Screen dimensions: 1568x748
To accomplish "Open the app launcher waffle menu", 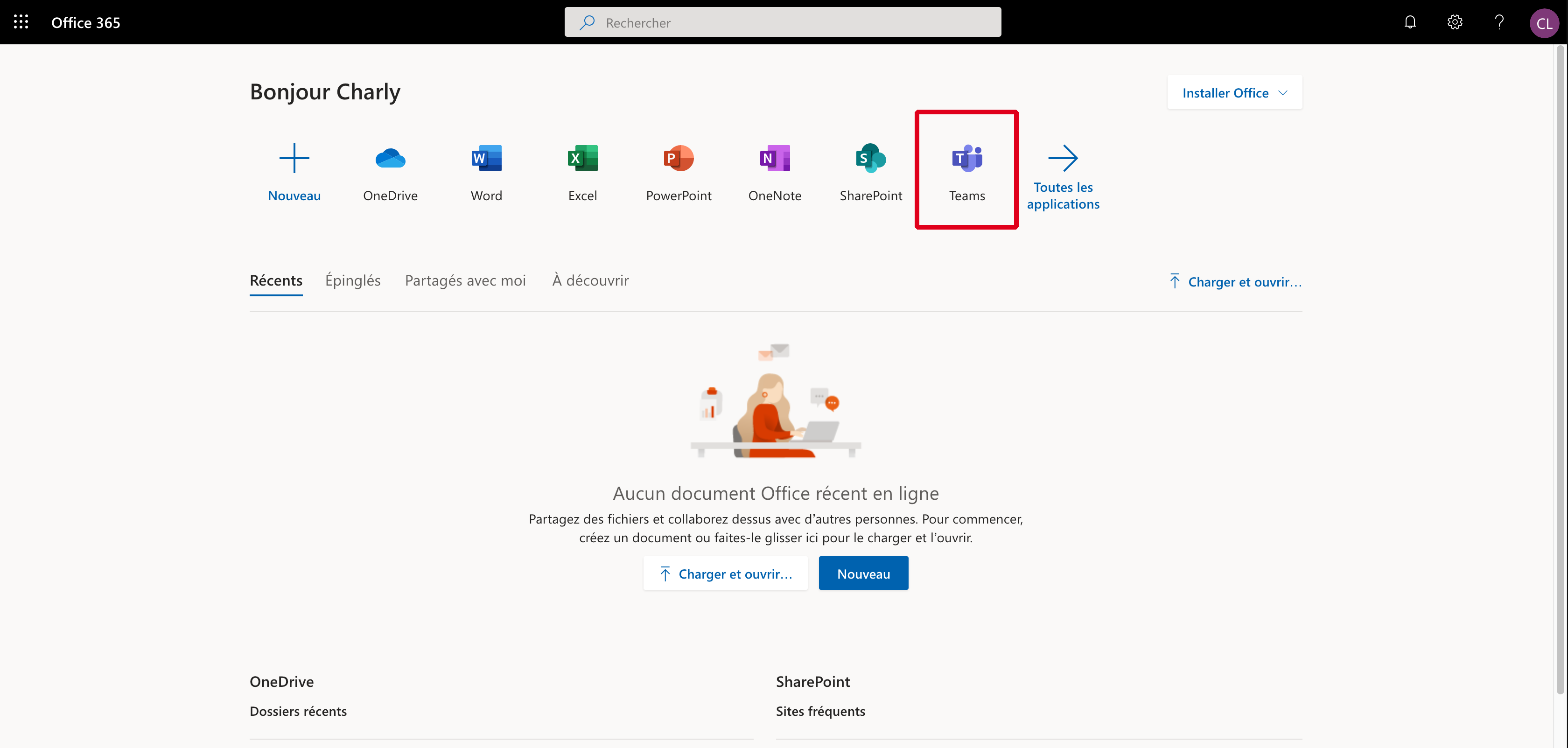I will (x=21, y=22).
